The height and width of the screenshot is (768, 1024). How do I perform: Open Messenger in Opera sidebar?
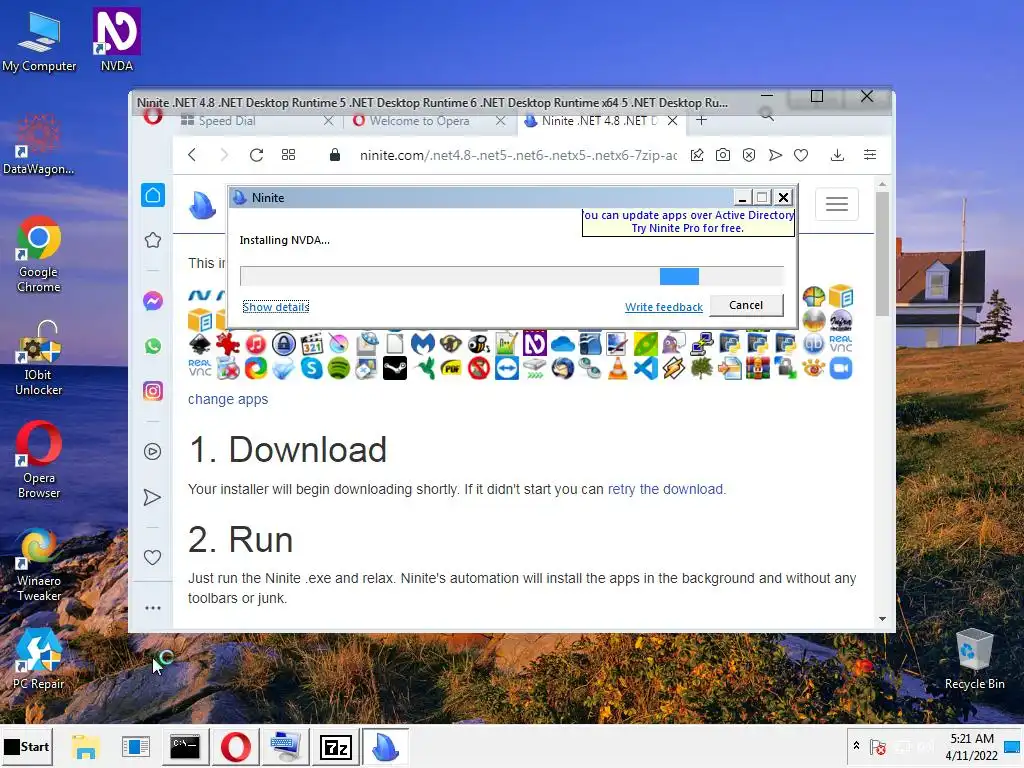coord(153,301)
